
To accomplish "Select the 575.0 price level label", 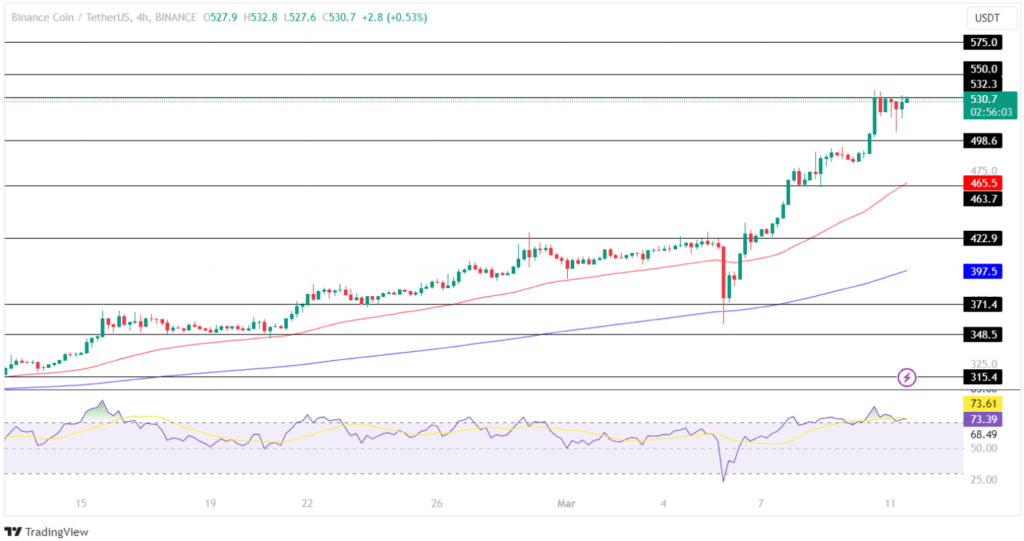I will pos(983,42).
